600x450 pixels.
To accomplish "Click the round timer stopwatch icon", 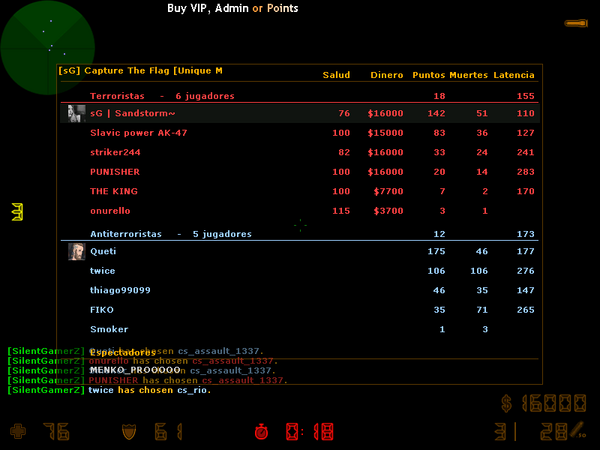I will (x=261, y=432).
